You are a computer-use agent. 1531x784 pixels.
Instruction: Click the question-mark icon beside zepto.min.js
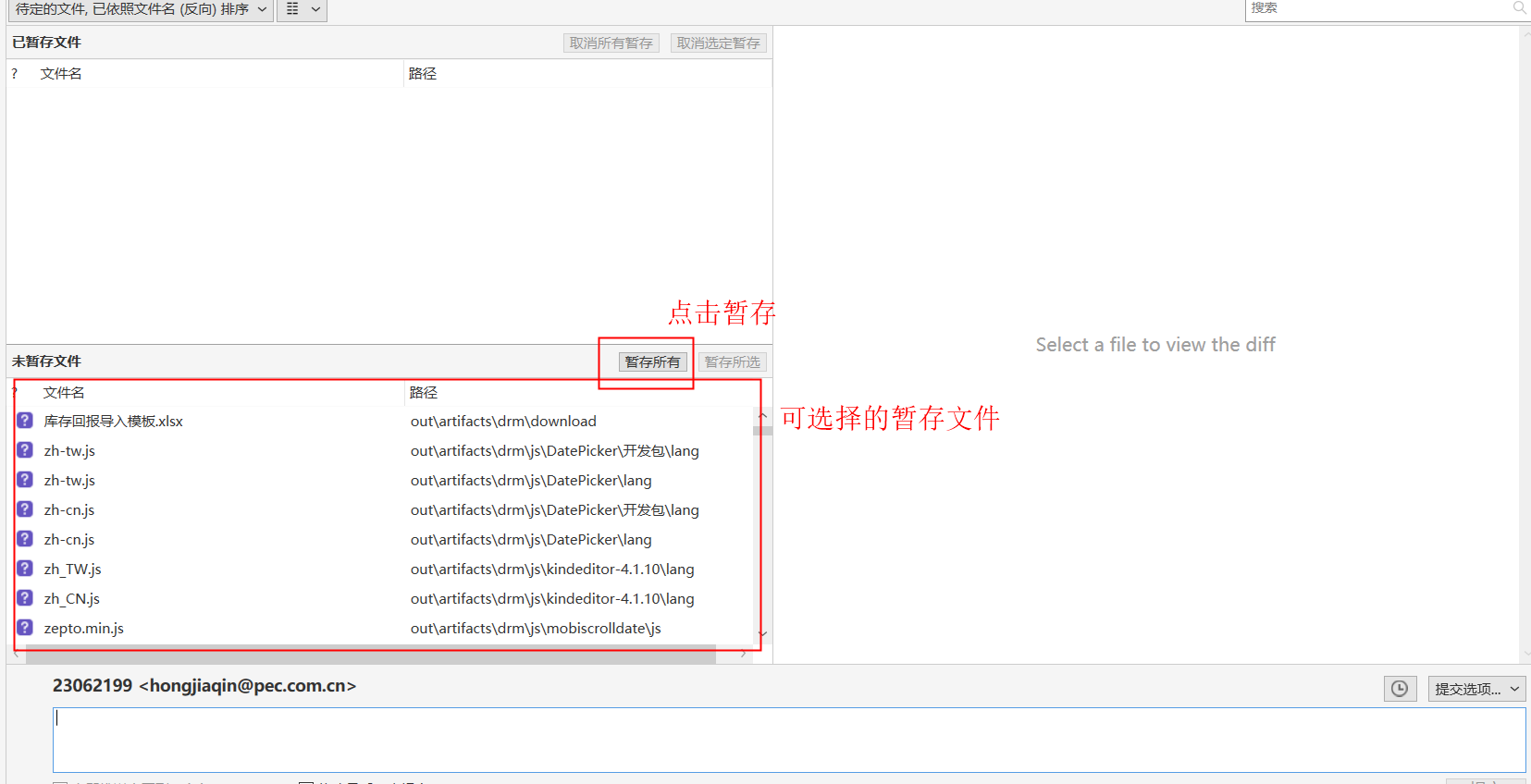point(25,628)
